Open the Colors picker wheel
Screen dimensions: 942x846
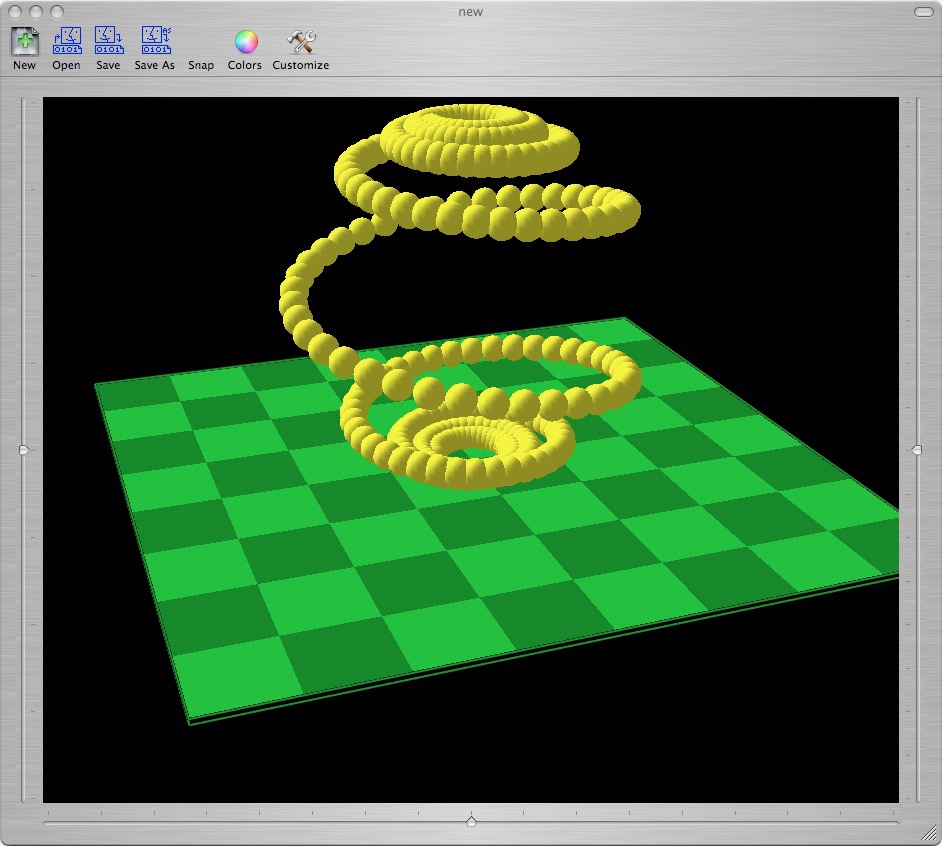click(246, 41)
